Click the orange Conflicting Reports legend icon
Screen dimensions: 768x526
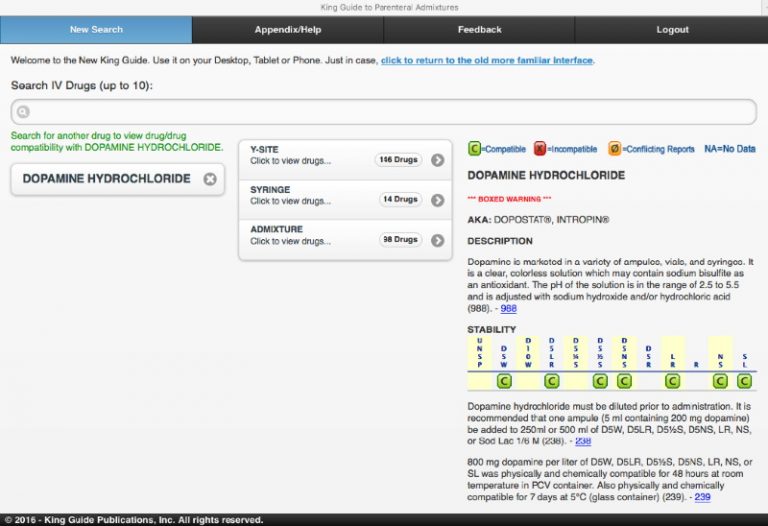tap(614, 148)
